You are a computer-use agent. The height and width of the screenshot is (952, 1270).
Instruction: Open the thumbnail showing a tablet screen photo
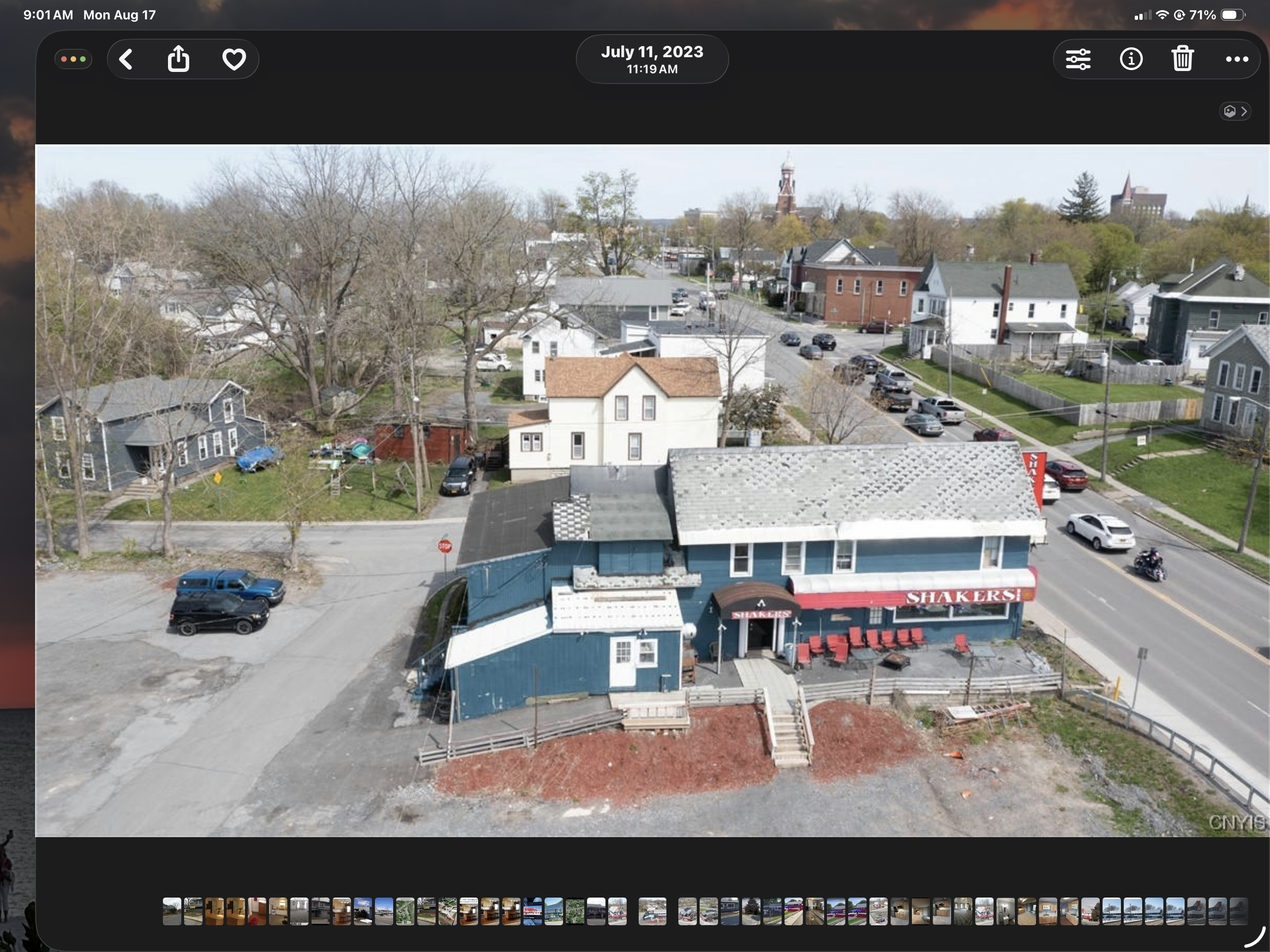point(533,911)
